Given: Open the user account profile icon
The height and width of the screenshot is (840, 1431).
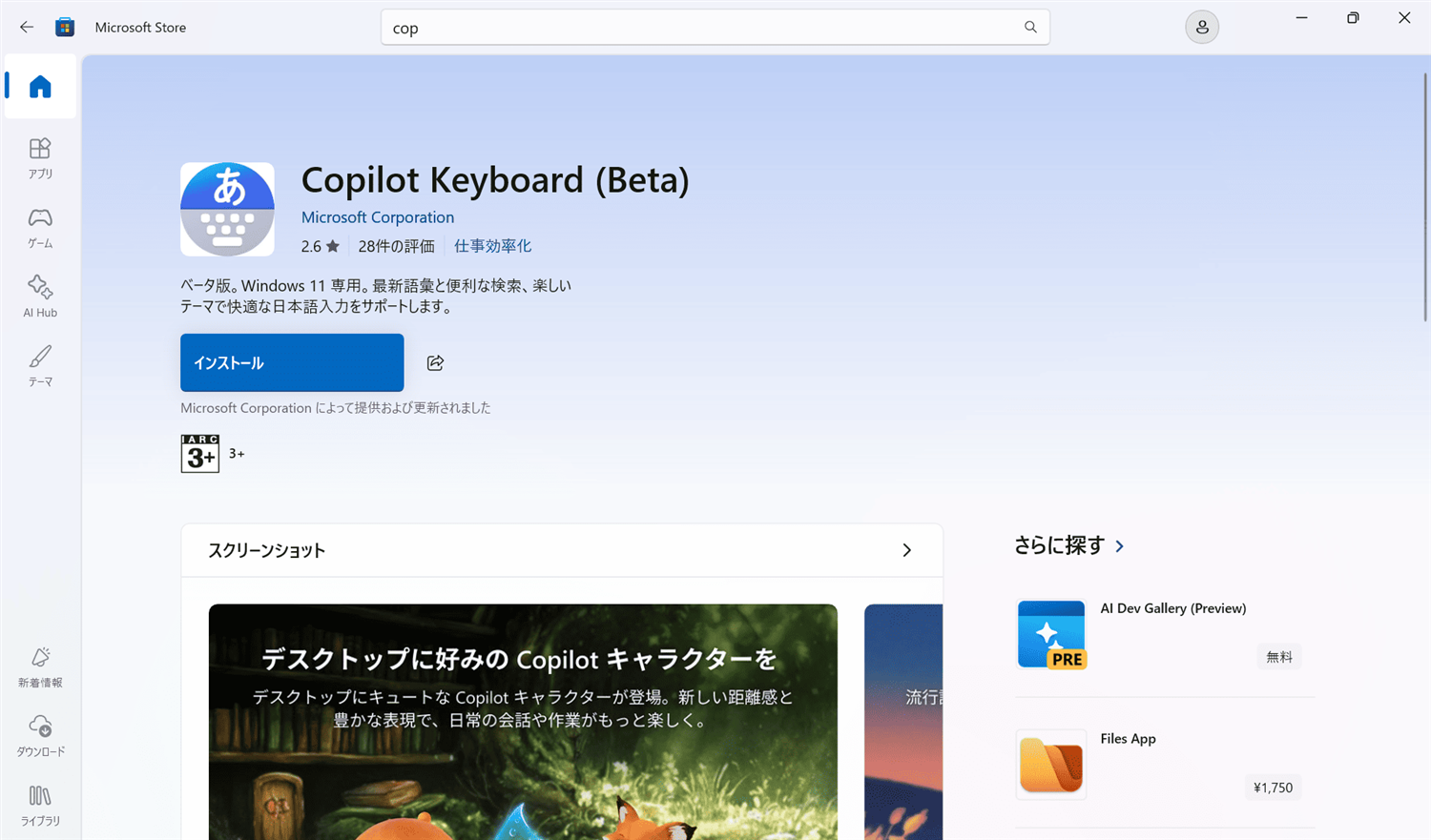Looking at the screenshot, I should pos(1202,27).
